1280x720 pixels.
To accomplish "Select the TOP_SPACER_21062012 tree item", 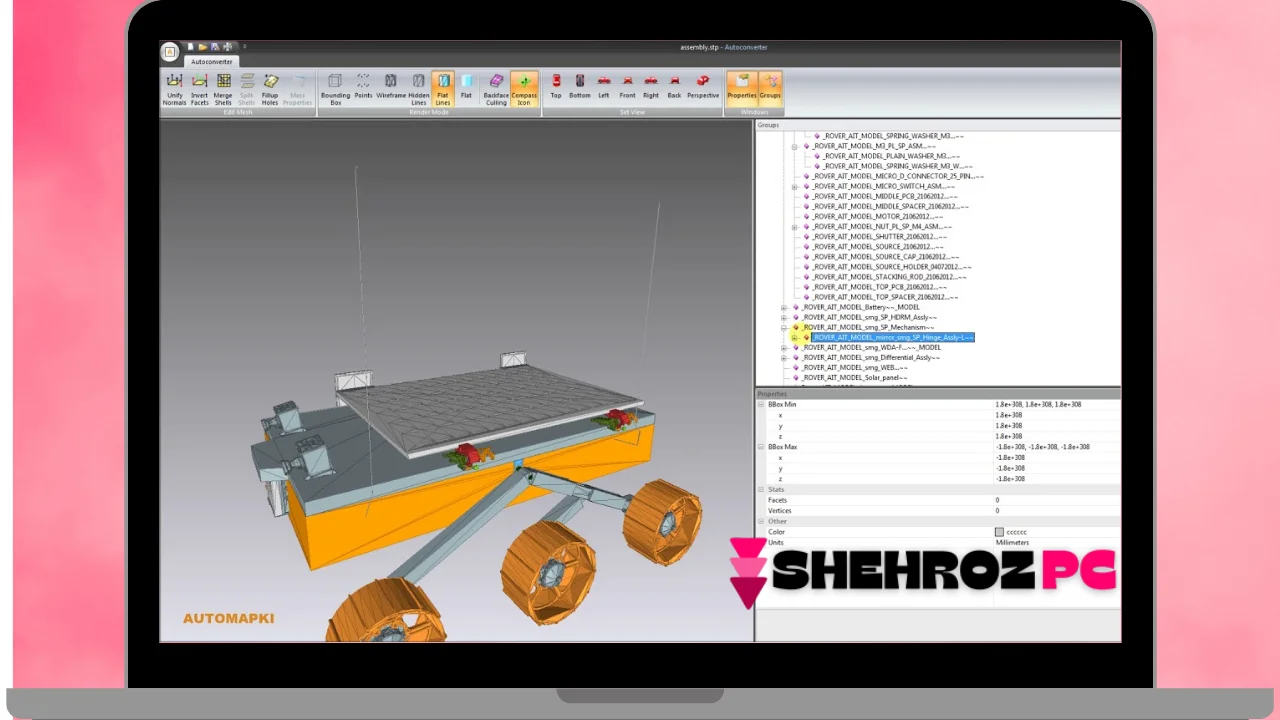I will 885,297.
